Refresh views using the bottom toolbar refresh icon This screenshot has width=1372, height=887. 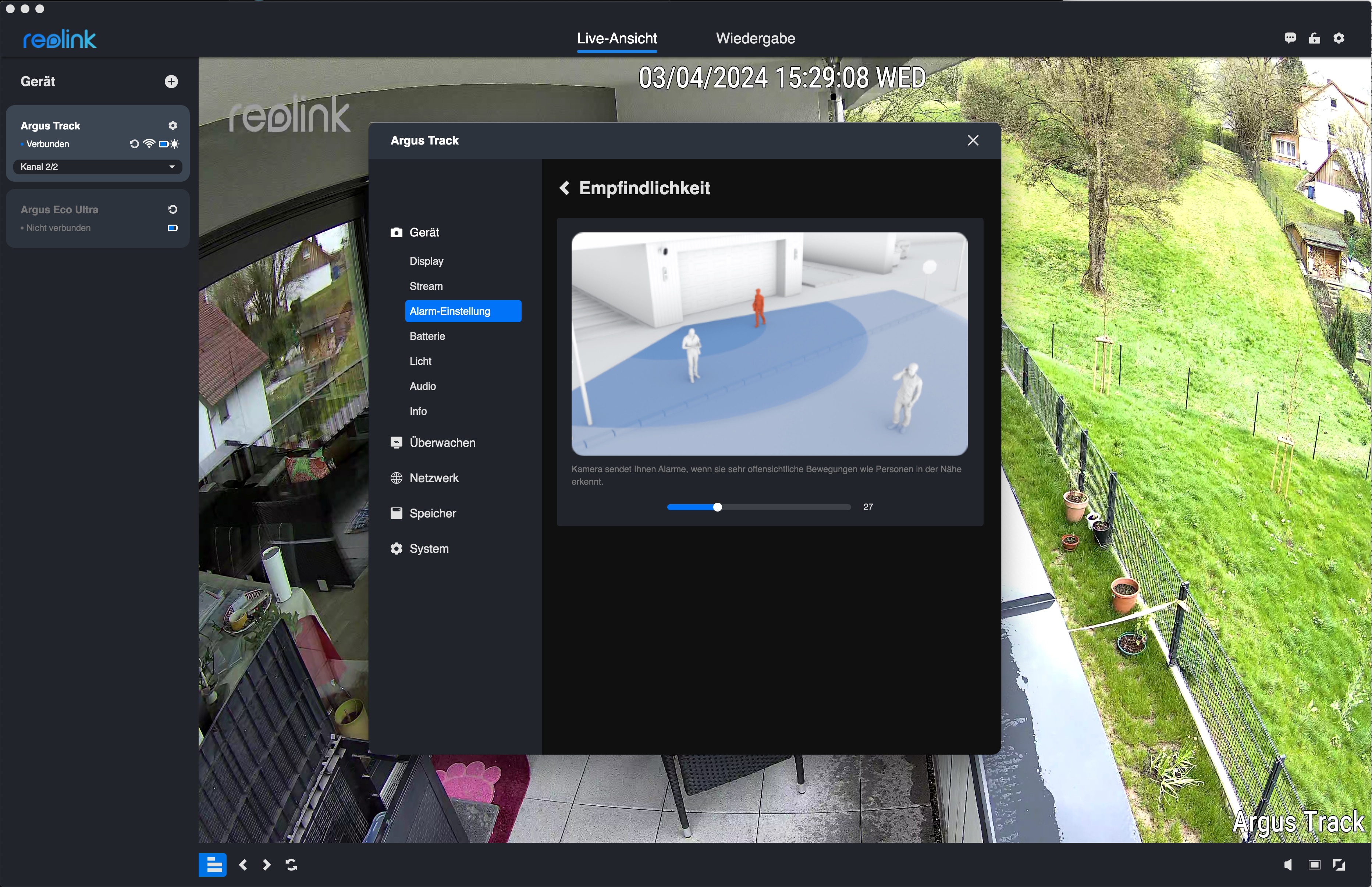(291, 865)
